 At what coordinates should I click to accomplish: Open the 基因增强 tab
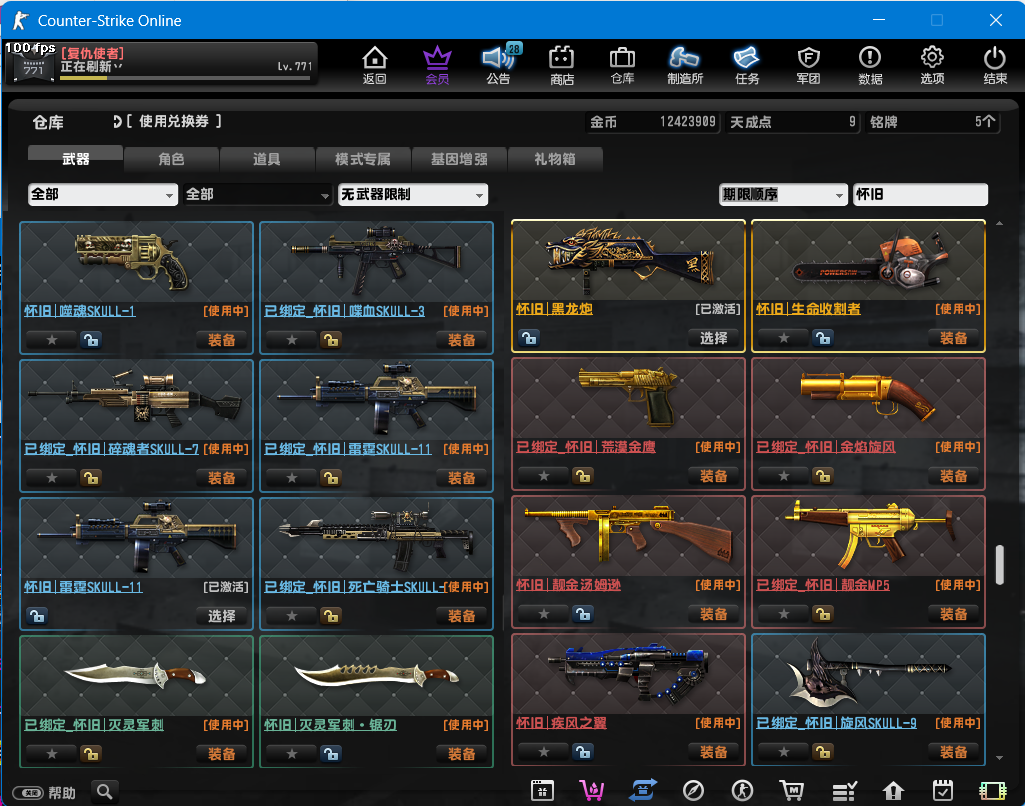click(x=459, y=158)
